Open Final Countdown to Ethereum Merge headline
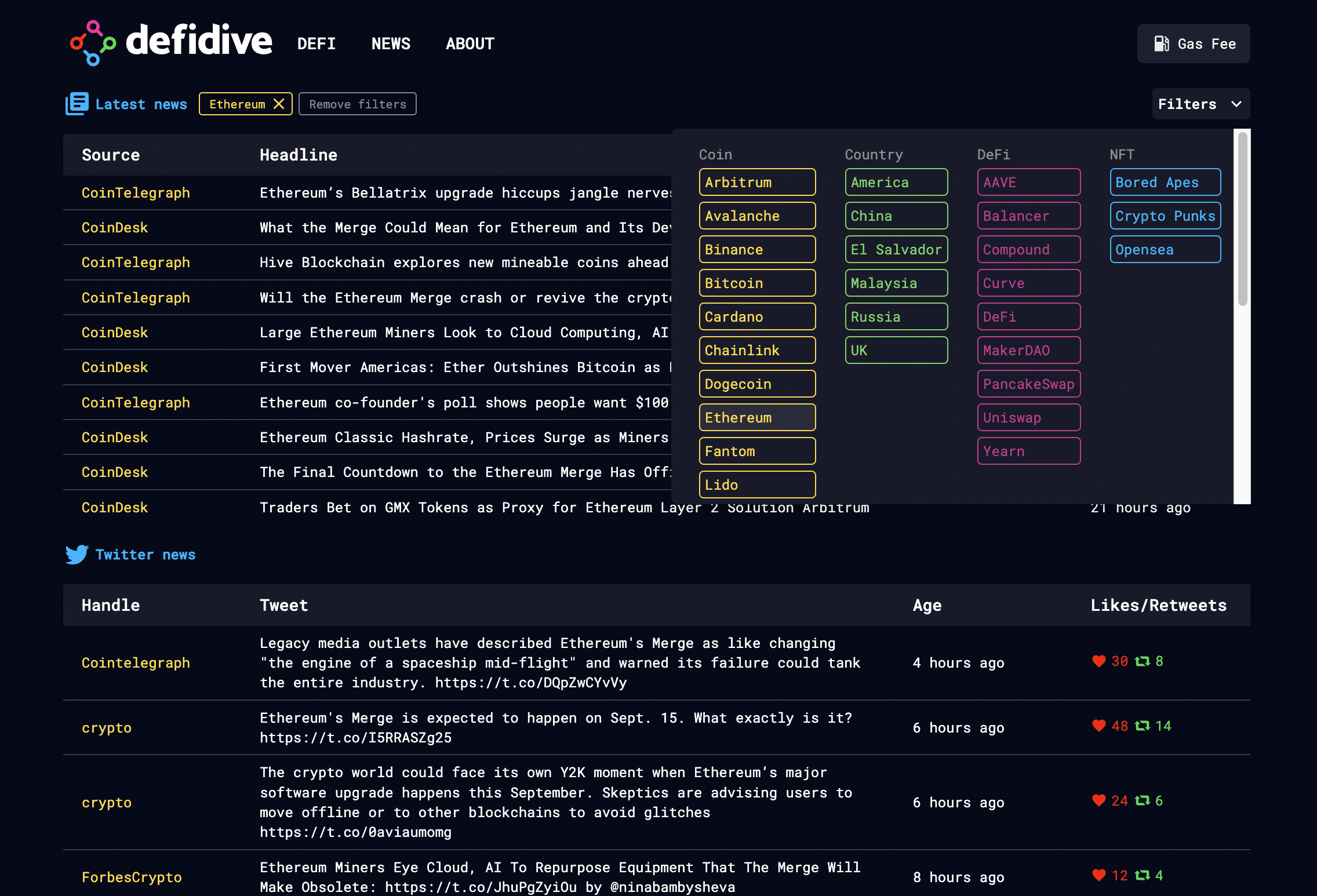1317x896 pixels. [465, 472]
